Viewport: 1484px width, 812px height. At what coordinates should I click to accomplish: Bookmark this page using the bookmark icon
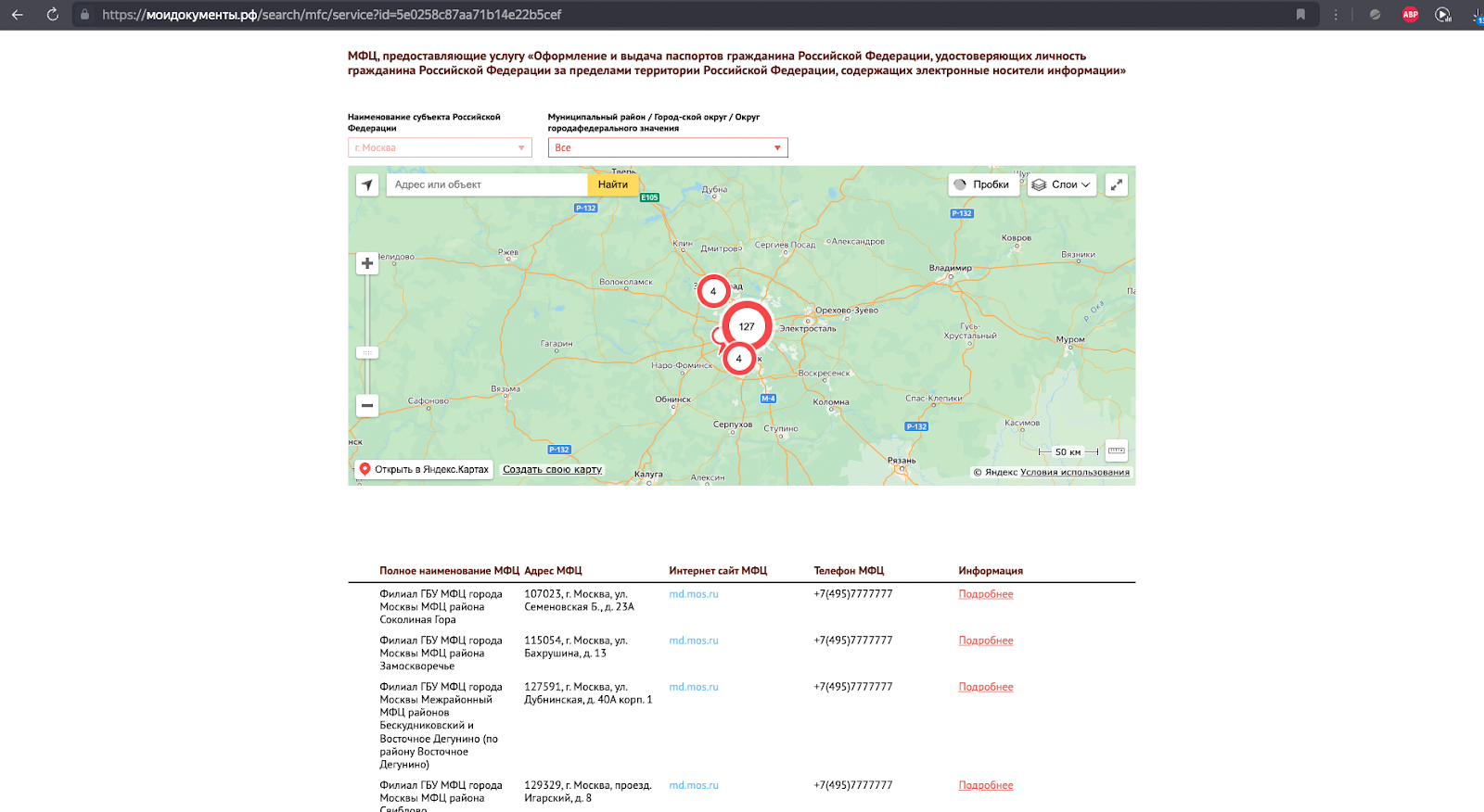click(1300, 15)
